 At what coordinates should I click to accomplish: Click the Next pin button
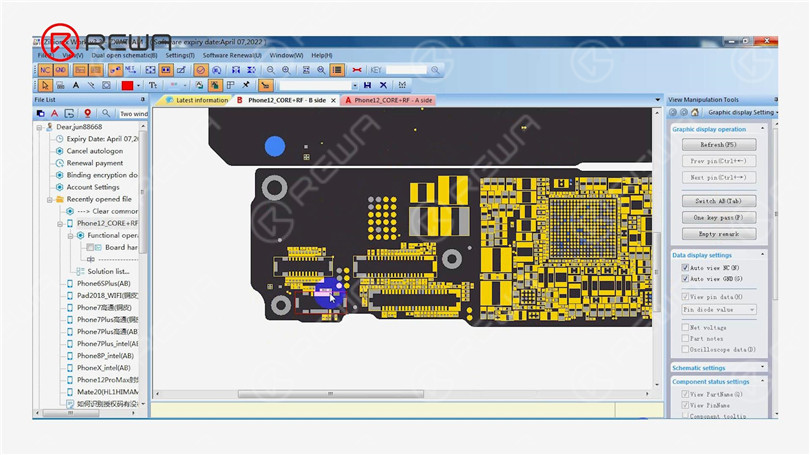[x=719, y=177]
